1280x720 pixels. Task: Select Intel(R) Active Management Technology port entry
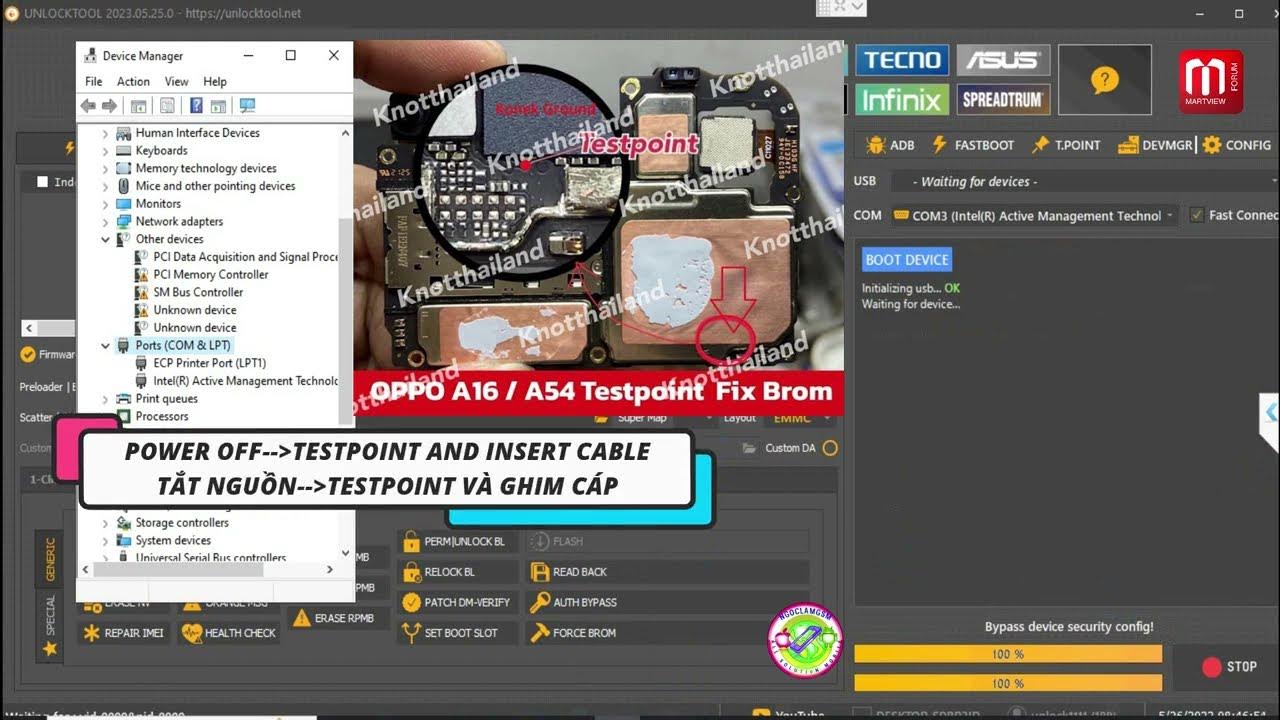(237, 381)
